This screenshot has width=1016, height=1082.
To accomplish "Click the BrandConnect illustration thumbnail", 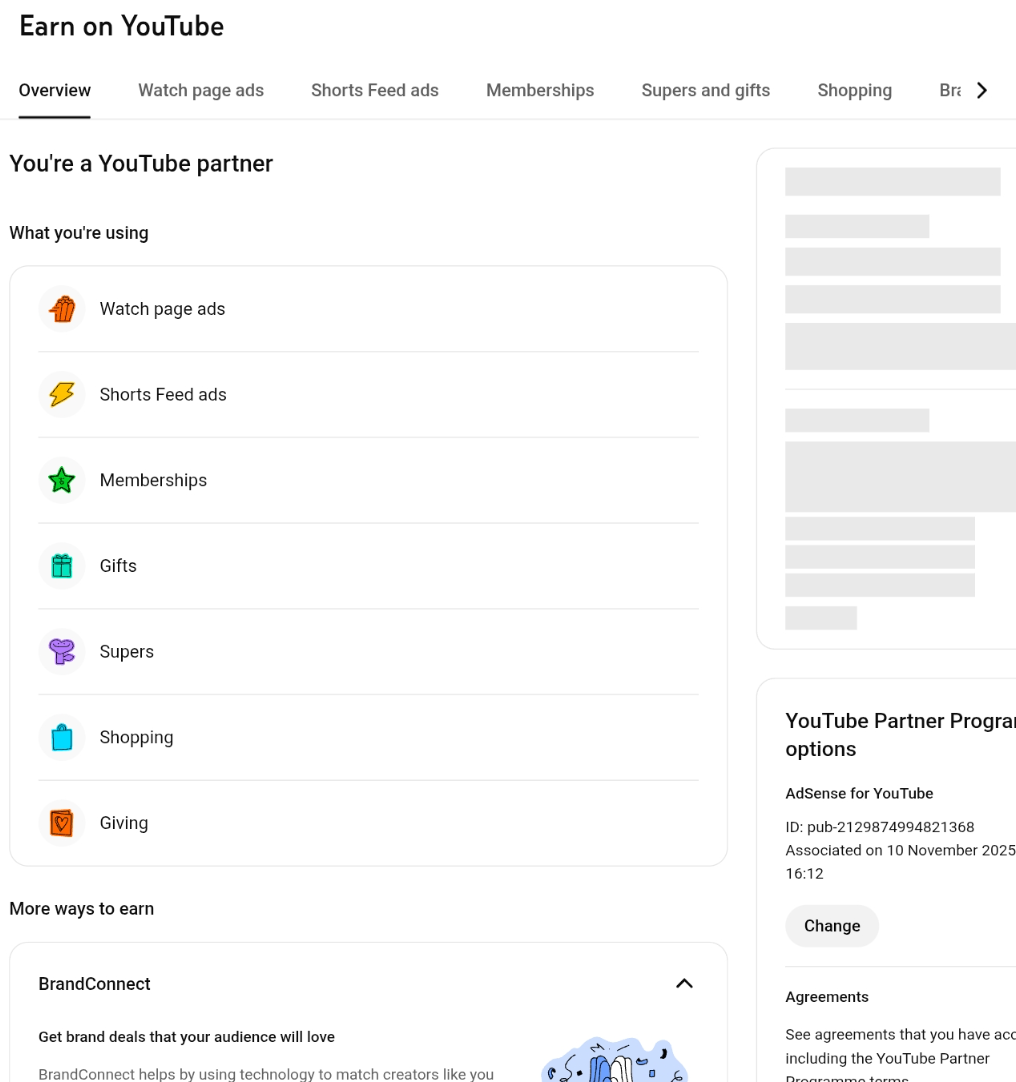I will [614, 1060].
